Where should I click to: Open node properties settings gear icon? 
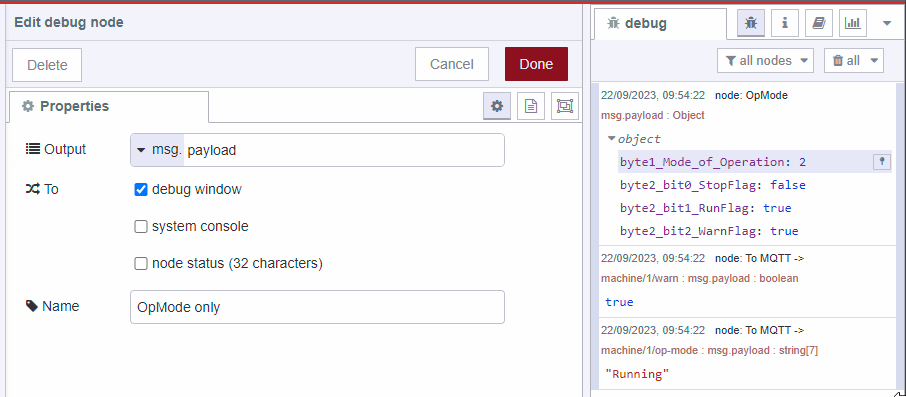pos(497,106)
